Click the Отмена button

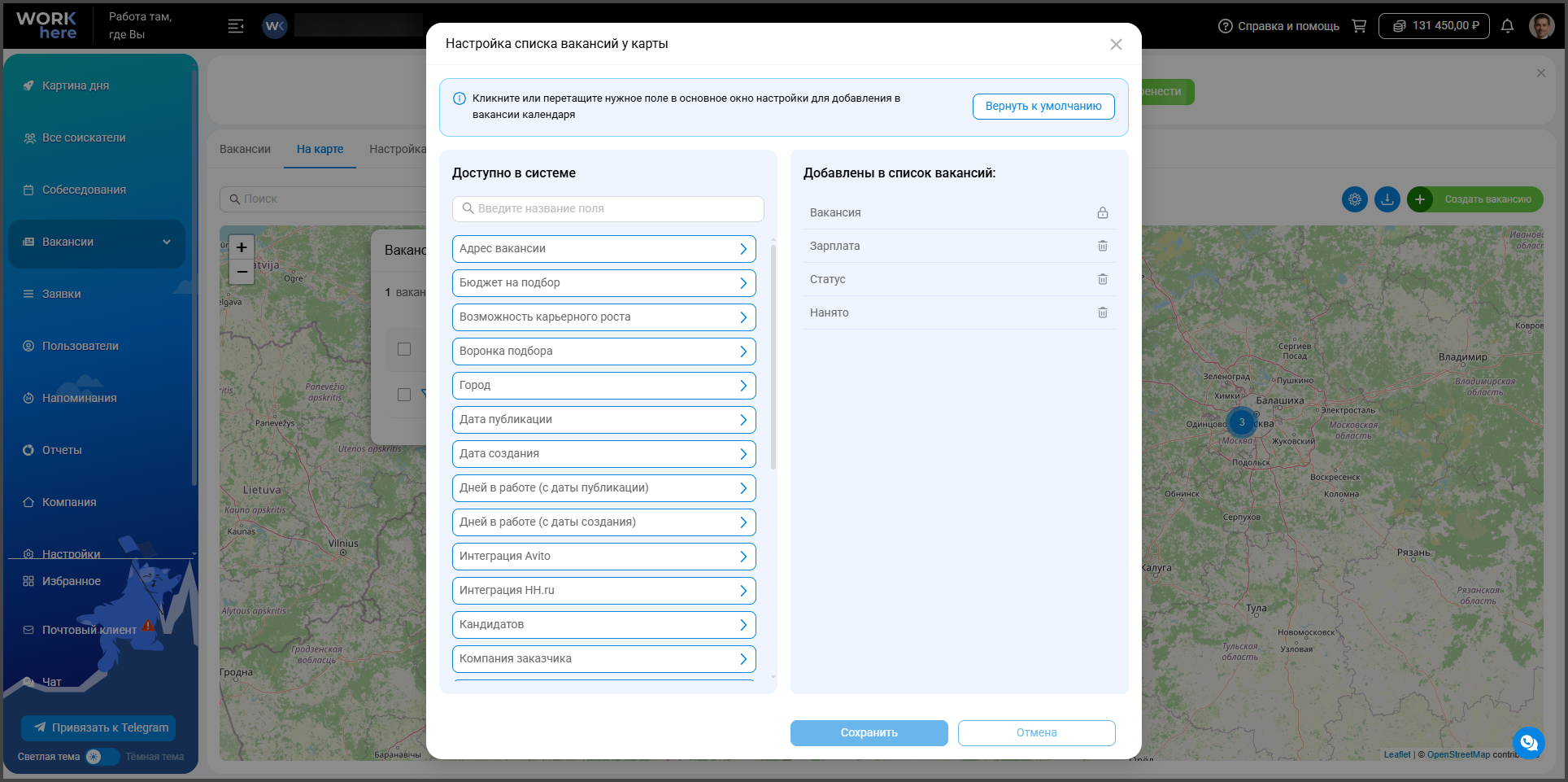[x=1037, y=733]
